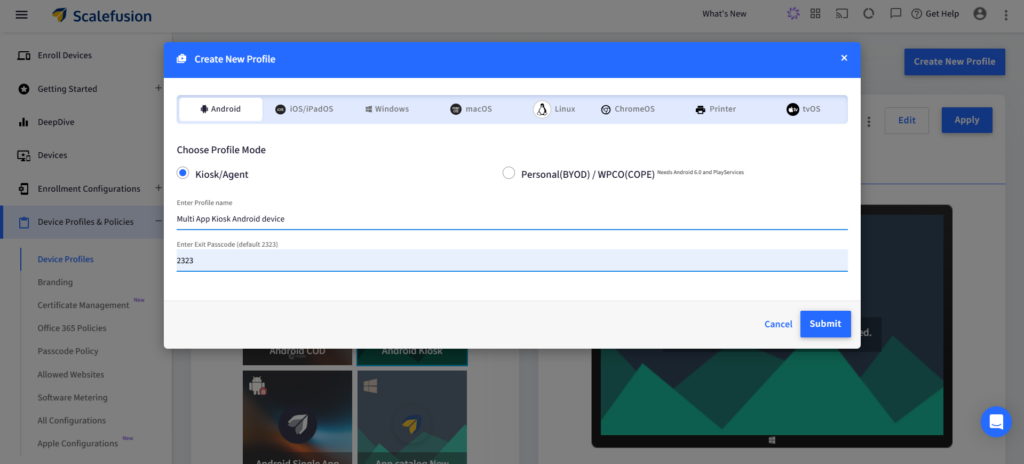Click the DeepDive bar chart icon
The image size is (1024, 464).
(x=24, y=122)
